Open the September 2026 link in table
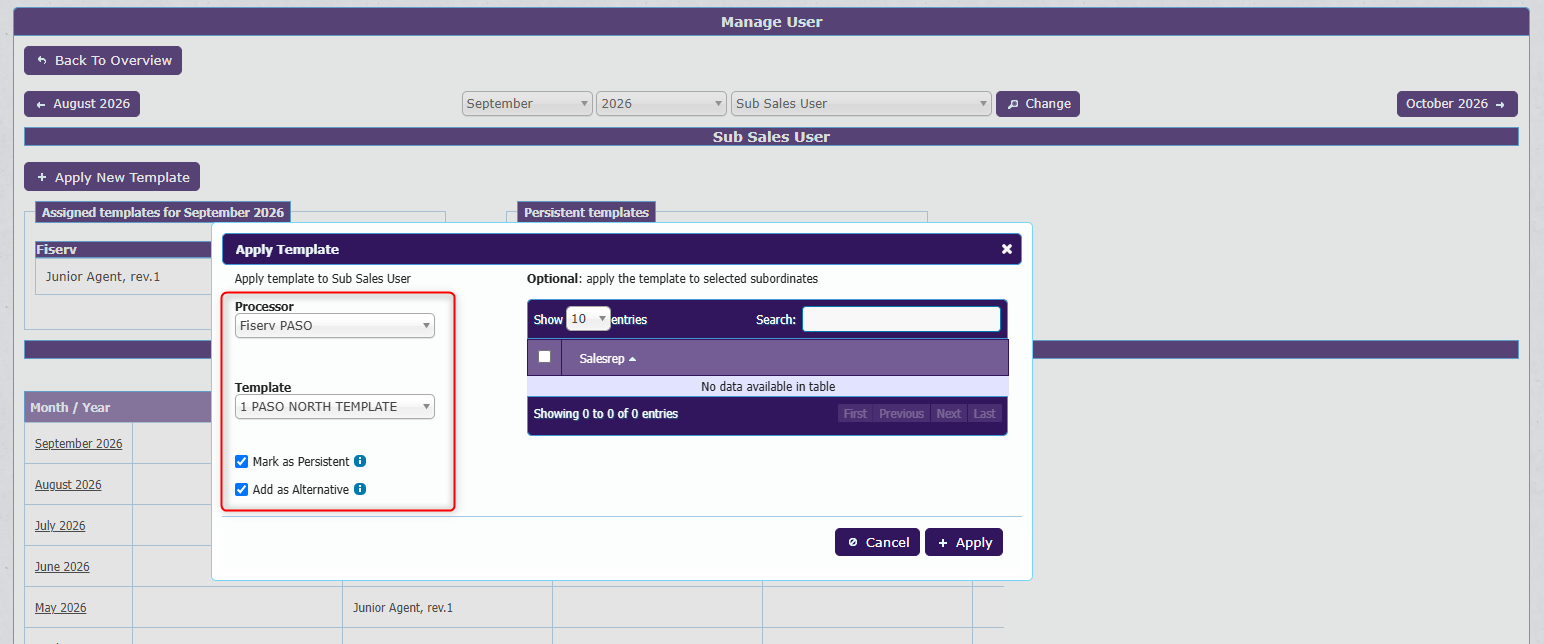This screenshot has width=1544, height=644. [78, 444]
